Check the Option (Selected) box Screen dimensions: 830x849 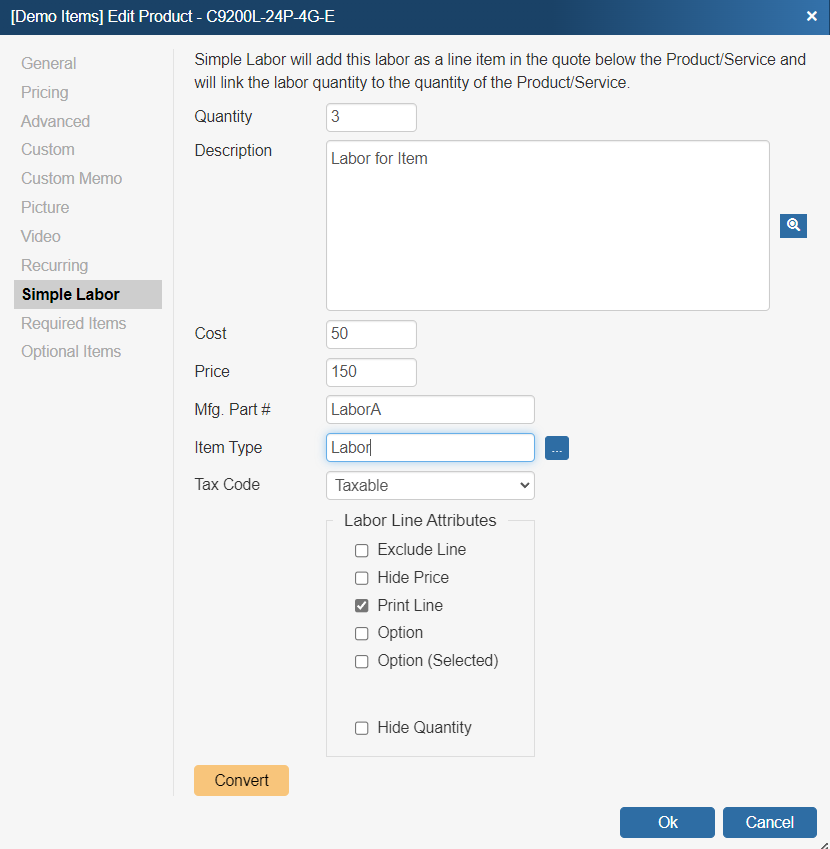(x=362, y=661)
